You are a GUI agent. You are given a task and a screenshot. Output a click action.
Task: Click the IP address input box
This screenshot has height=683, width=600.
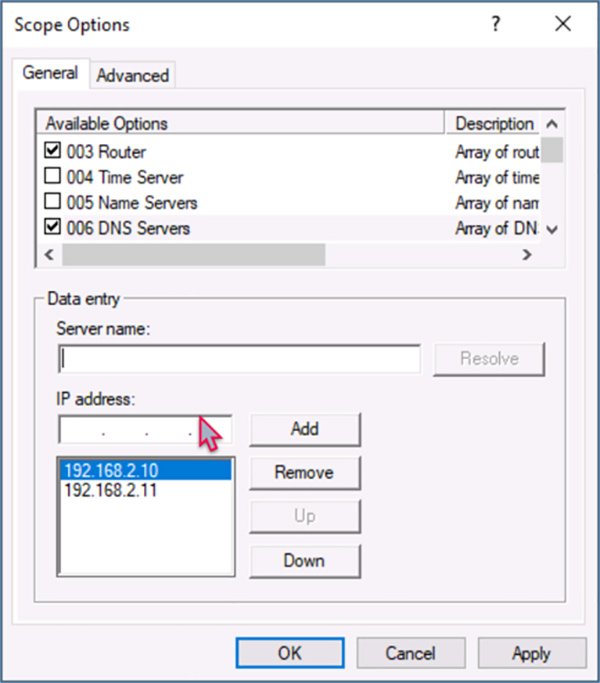pyautogui.click(x=145, y=430)
